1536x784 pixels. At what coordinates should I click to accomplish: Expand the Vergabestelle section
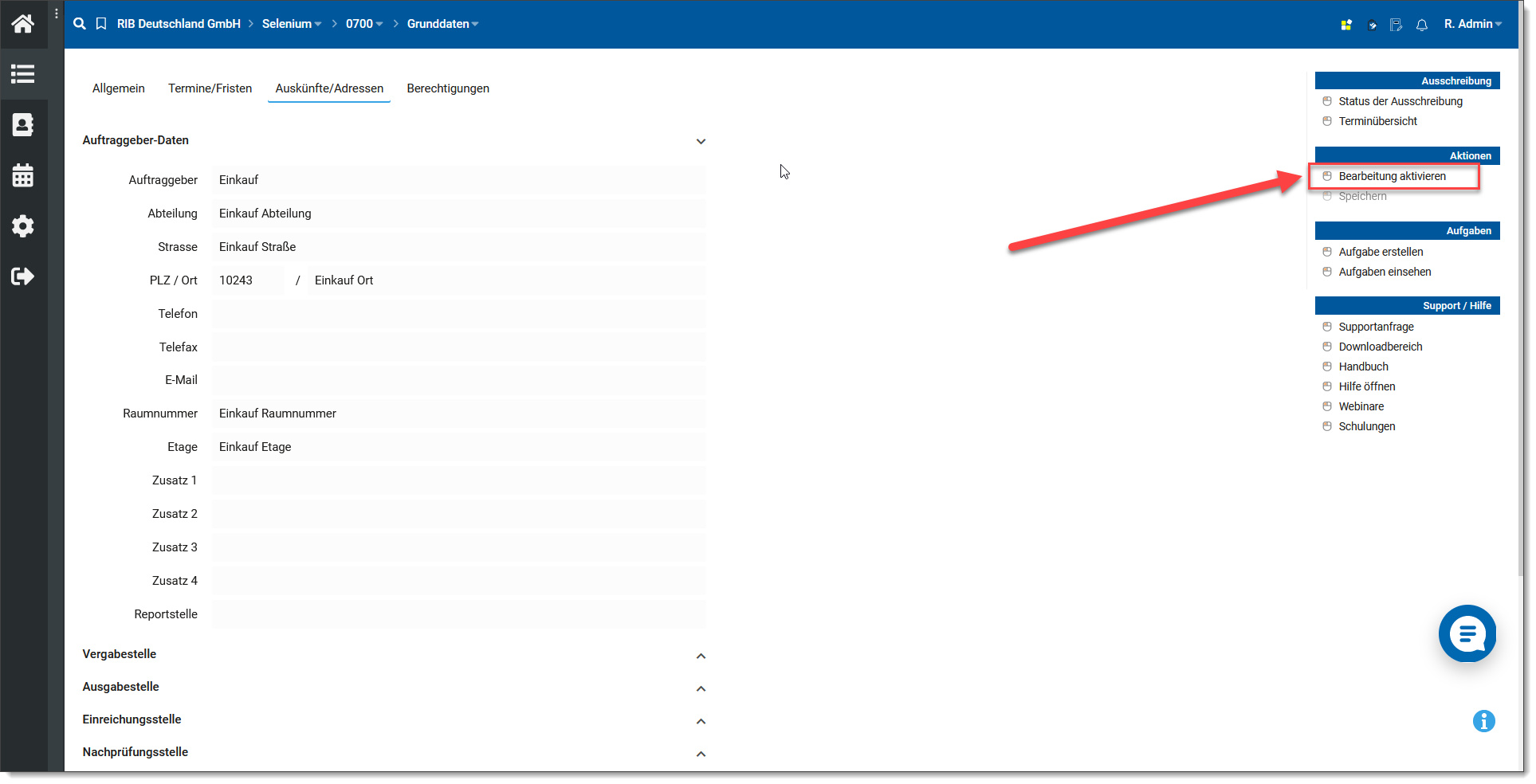(x=701, y=656)
